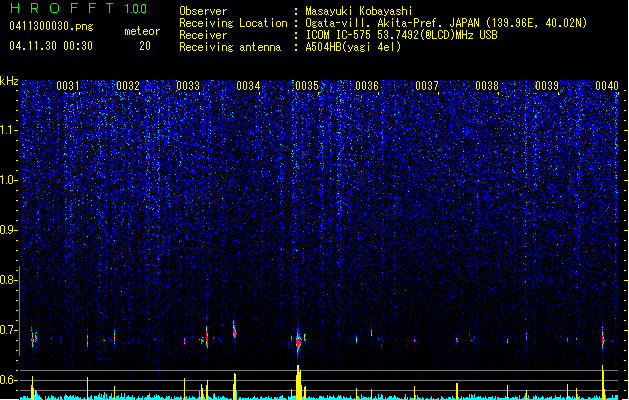Click the yellow power peak near 0040

(x=603, y=382)
